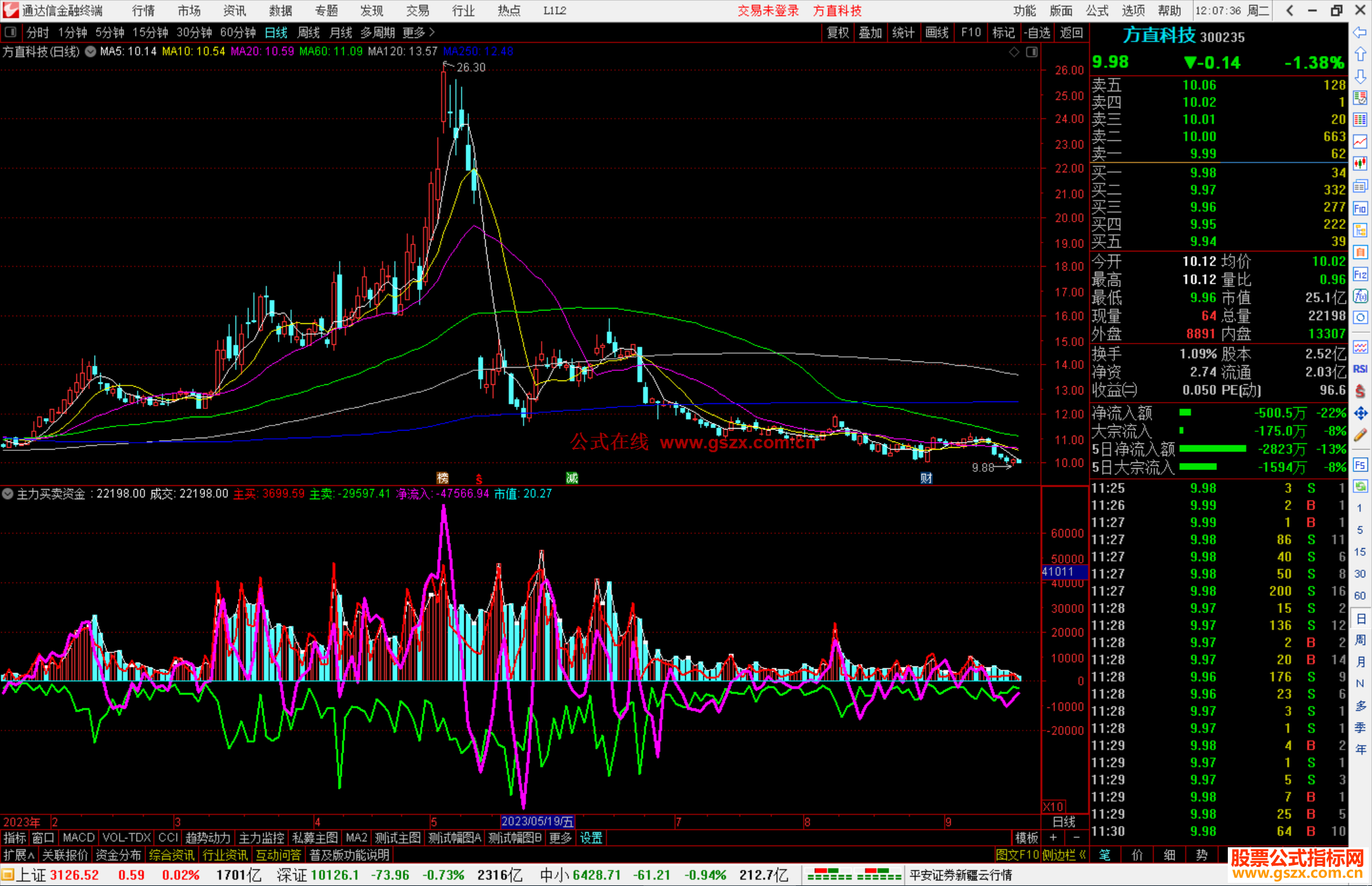This screenshot has height=886, width=1372.
Task: Click the four-way move arrows icon
Action: [x=1360, y=413]
